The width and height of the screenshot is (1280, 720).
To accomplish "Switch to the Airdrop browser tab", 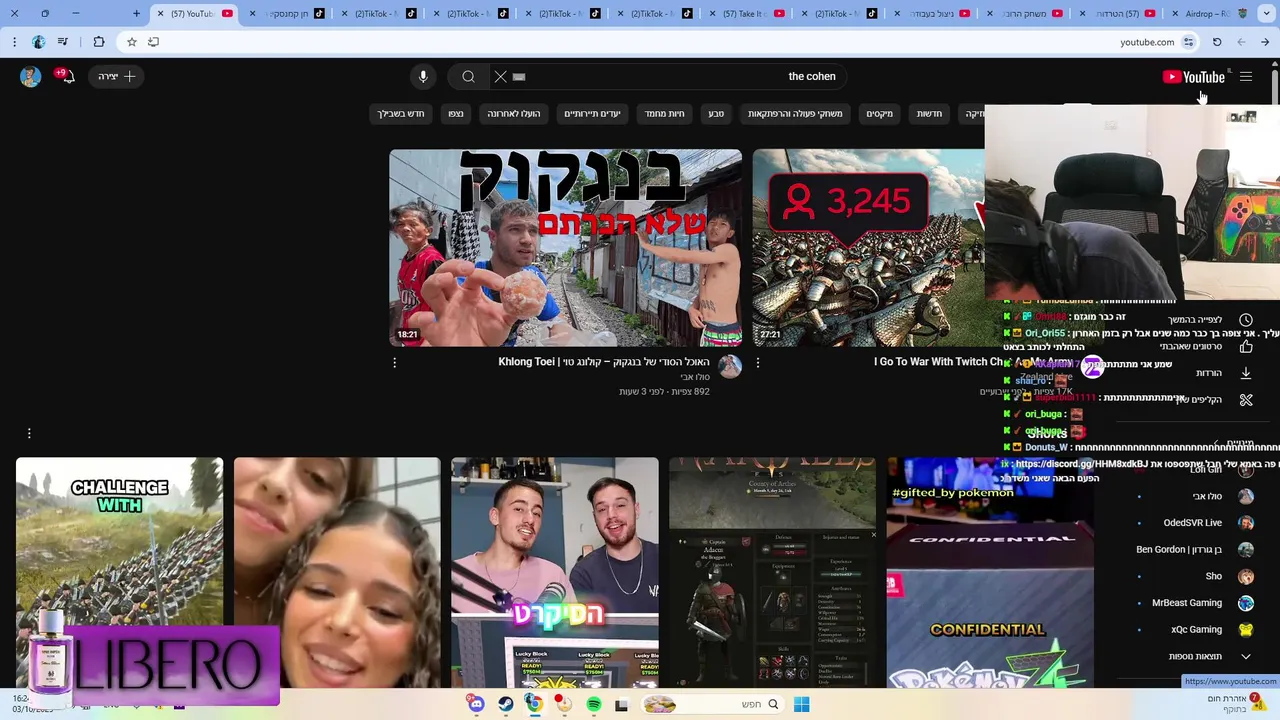I will pos(1210,14).
